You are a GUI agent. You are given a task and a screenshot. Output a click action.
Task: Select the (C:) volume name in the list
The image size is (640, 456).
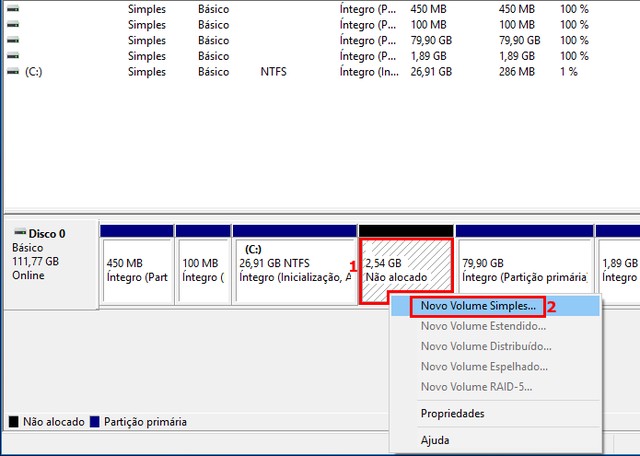(x=33, y=72)
